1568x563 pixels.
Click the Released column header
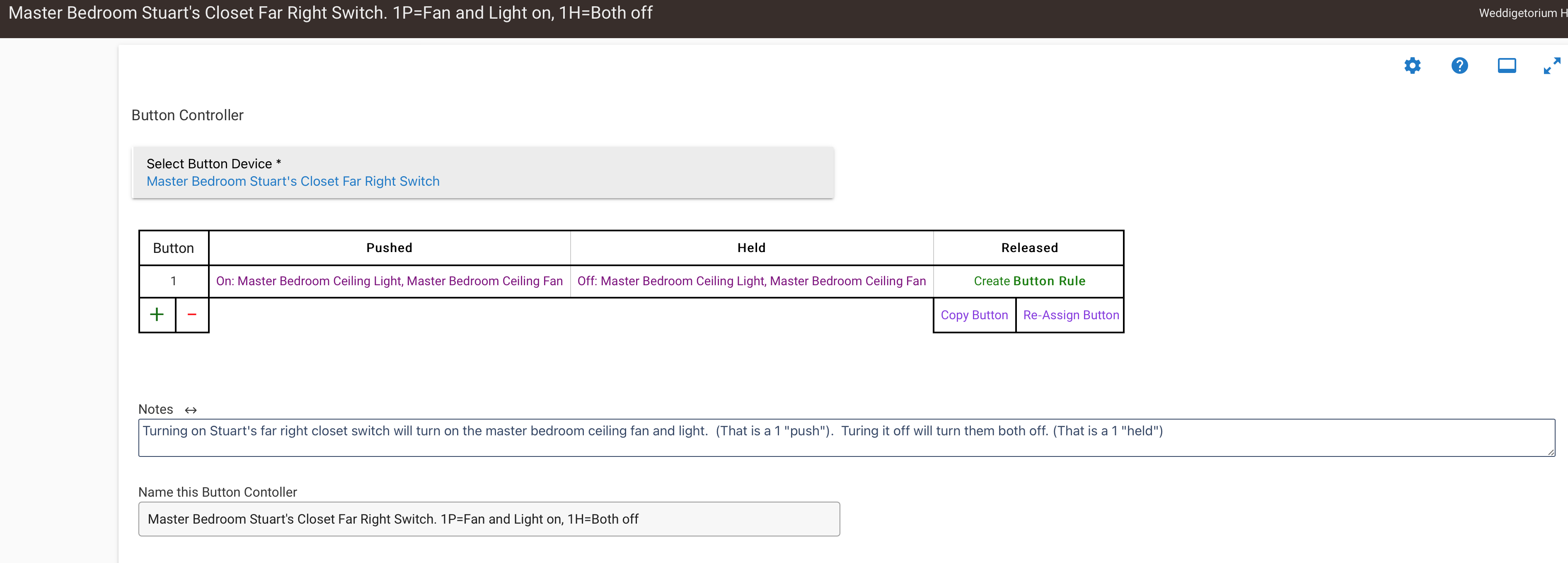[x=1029, y=248]
